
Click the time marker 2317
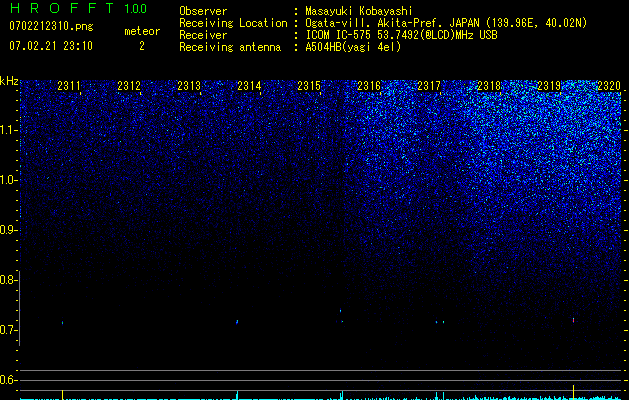point(429,86)
